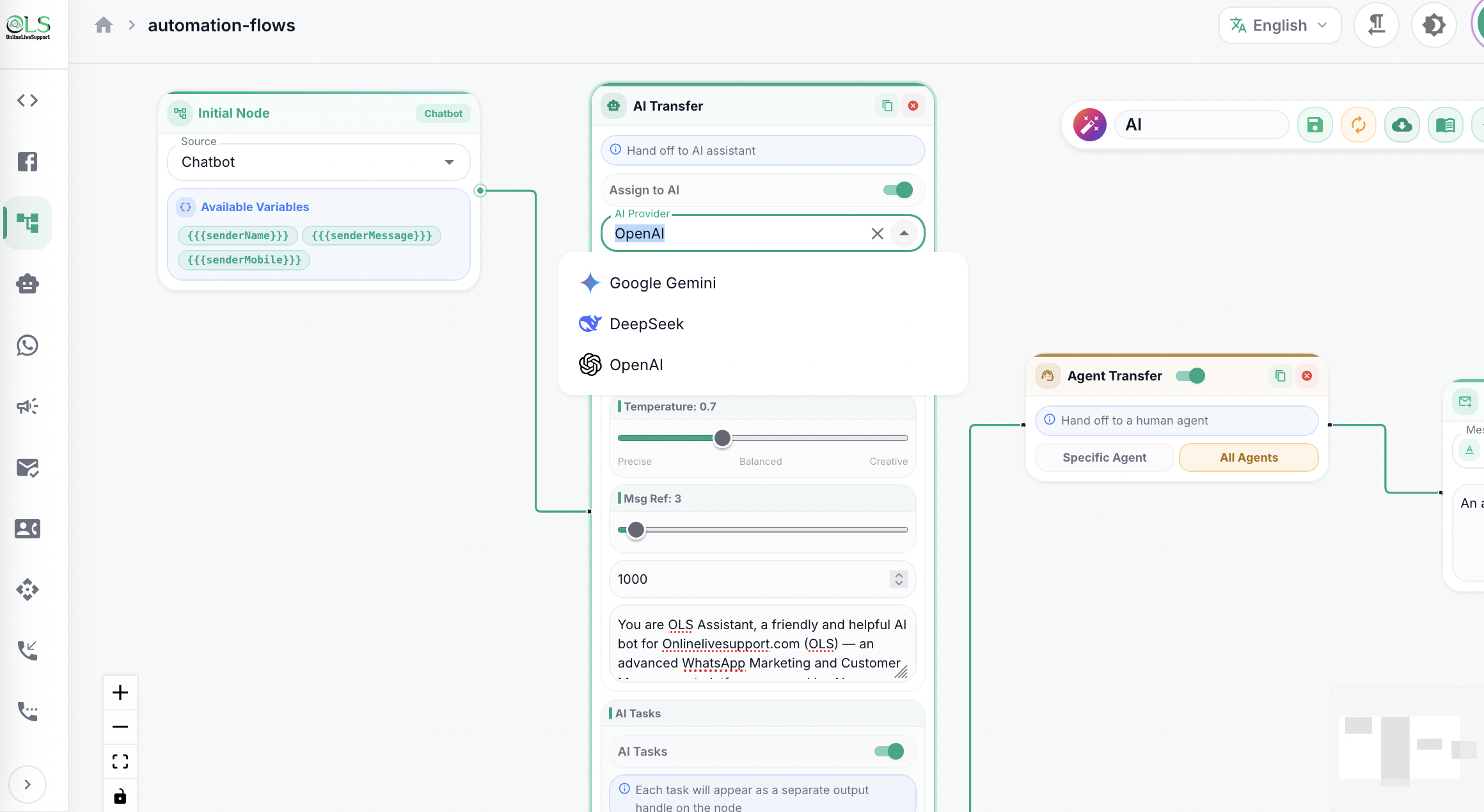Open the incoming call sidebar icon
This screenshot has height=812, width=1484.
[28, 650]
